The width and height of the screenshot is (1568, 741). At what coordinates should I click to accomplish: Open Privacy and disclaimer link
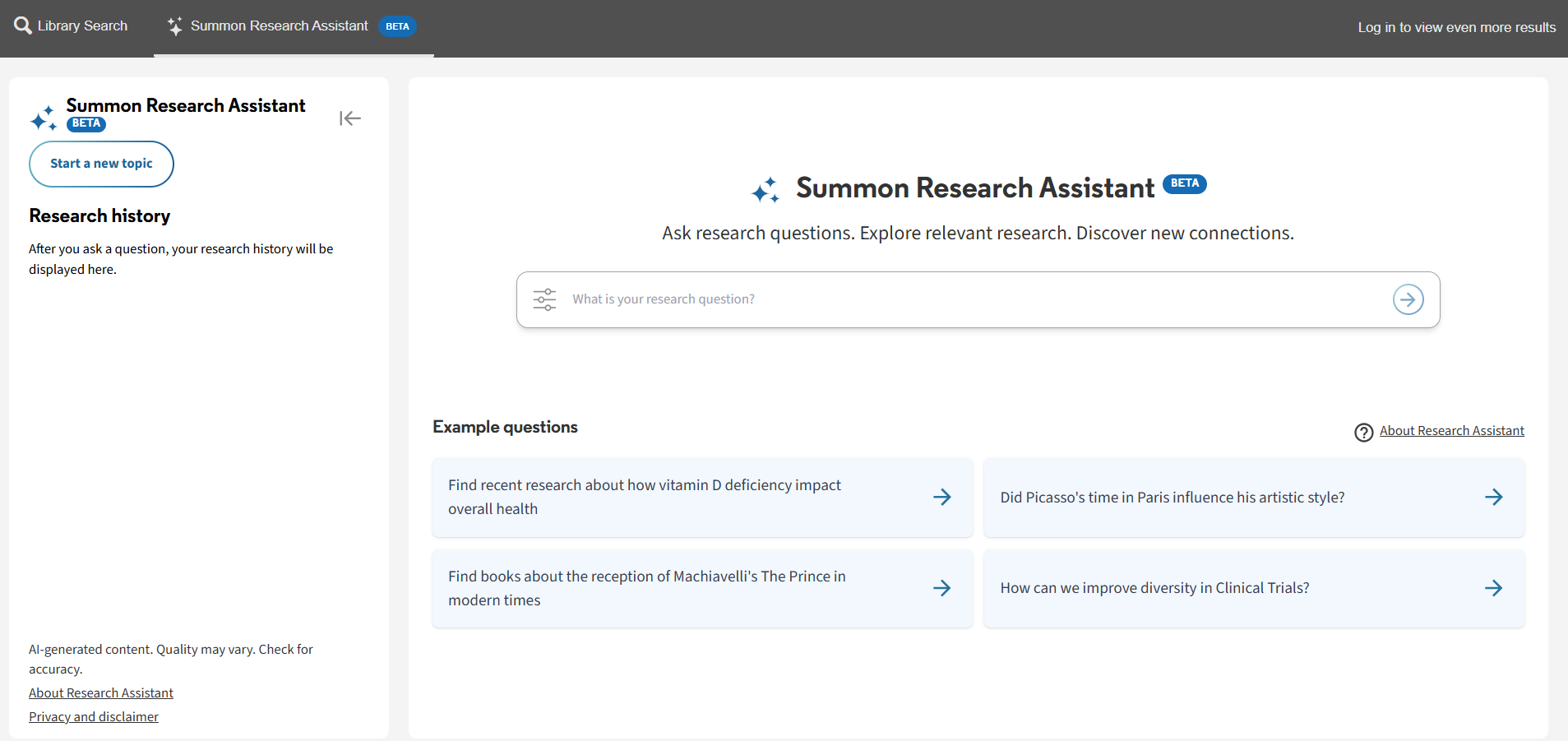[94, 717]
